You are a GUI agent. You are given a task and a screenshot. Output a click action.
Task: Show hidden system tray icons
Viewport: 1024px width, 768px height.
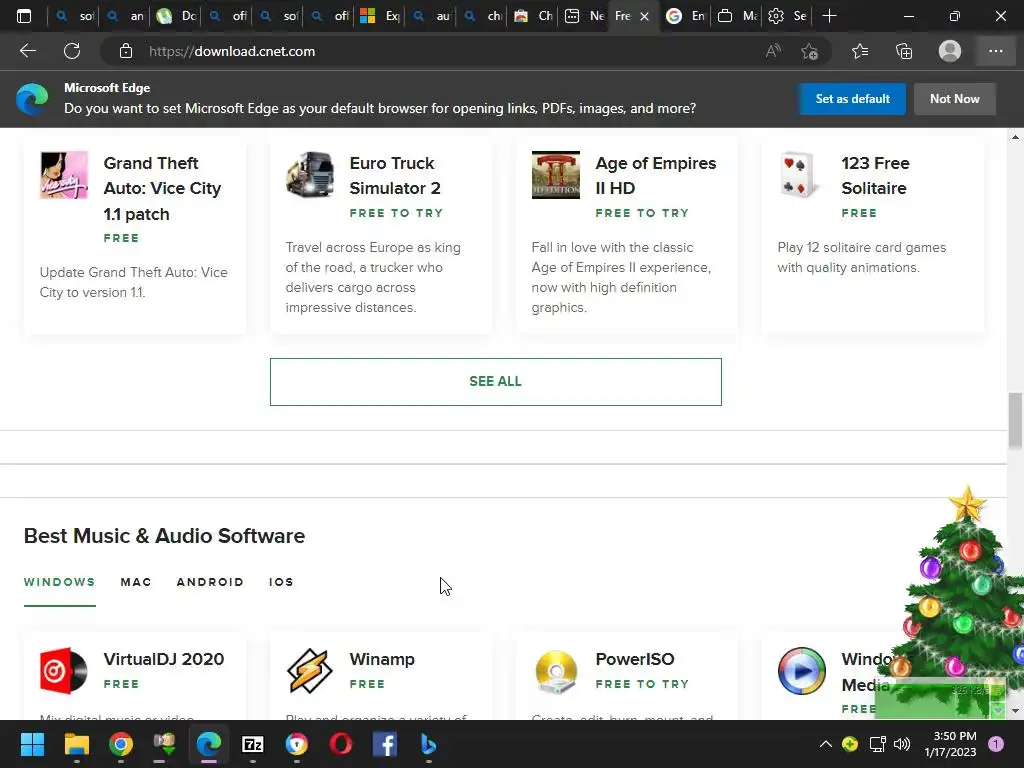click(825, 744)
